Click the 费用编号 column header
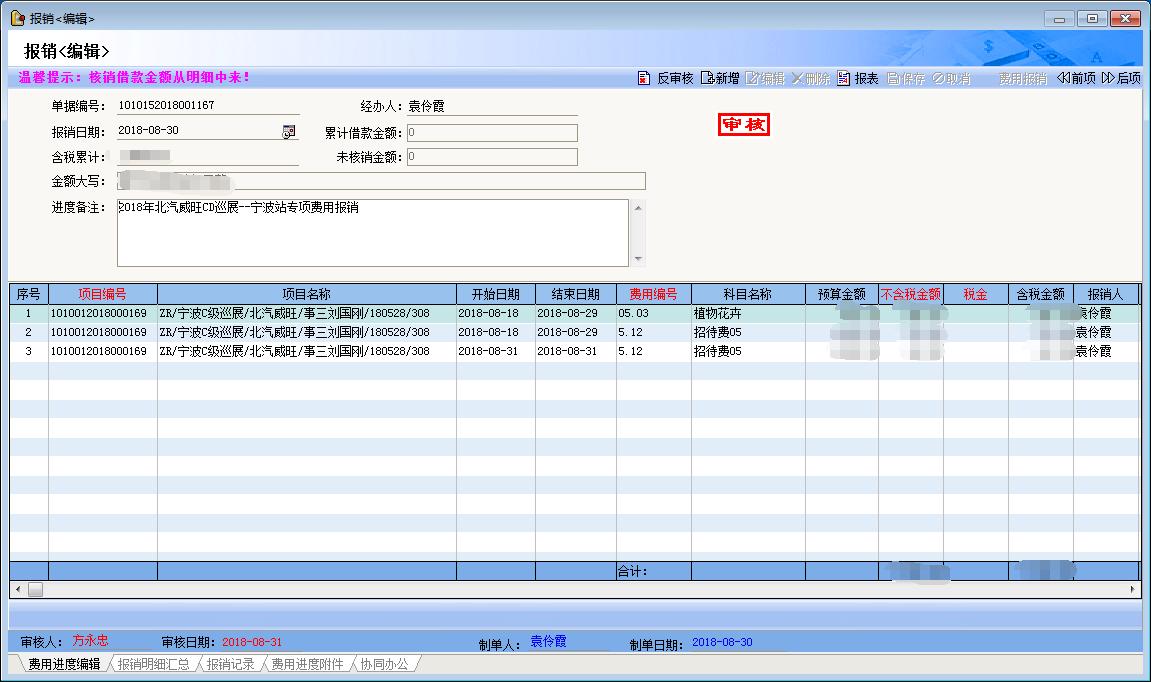This screenshot has width=1151, height=682. (x=653, y=294)
